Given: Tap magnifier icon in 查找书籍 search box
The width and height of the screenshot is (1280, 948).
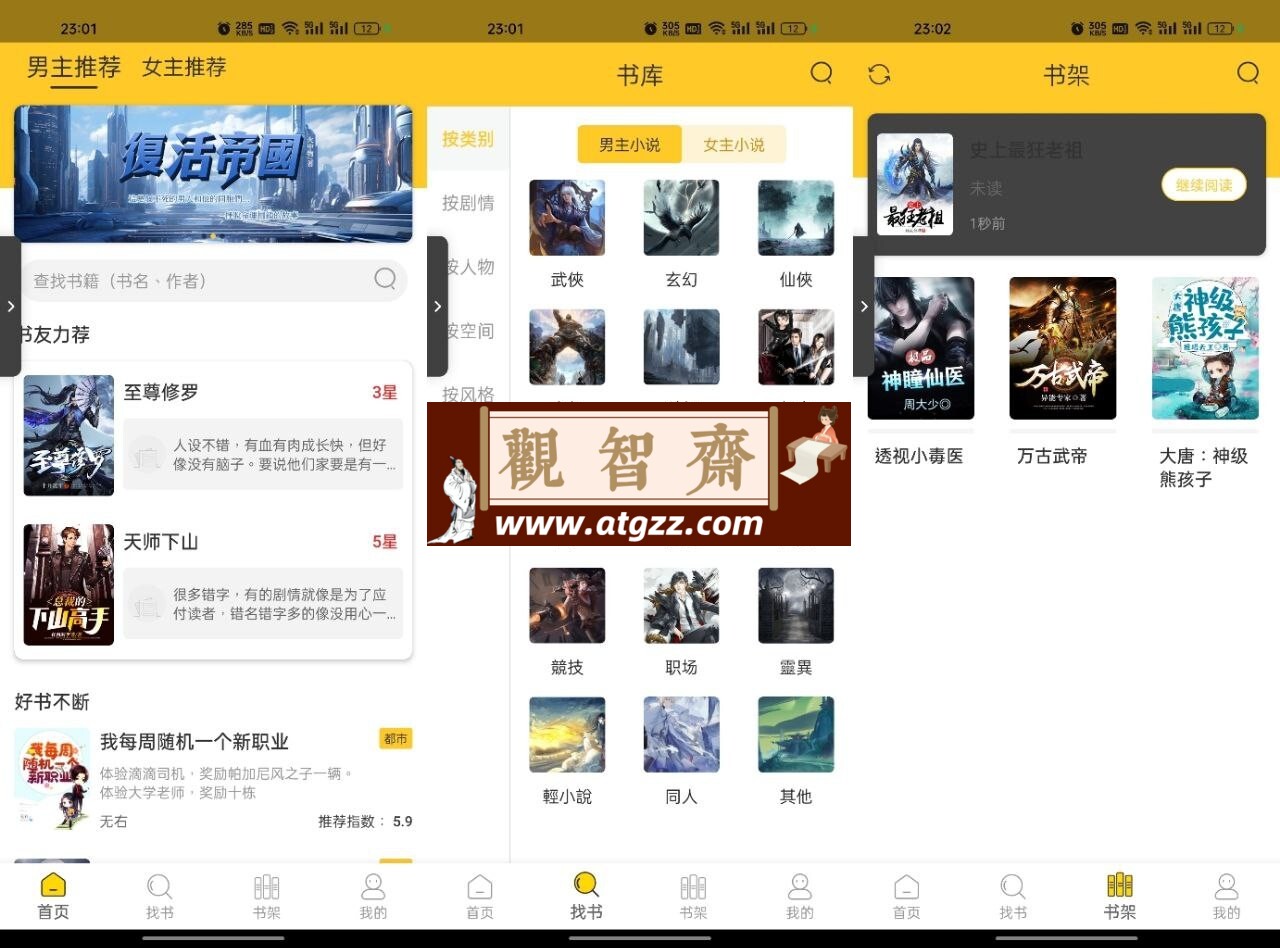Looking at the screenshot, I should [x=385, y=279].
